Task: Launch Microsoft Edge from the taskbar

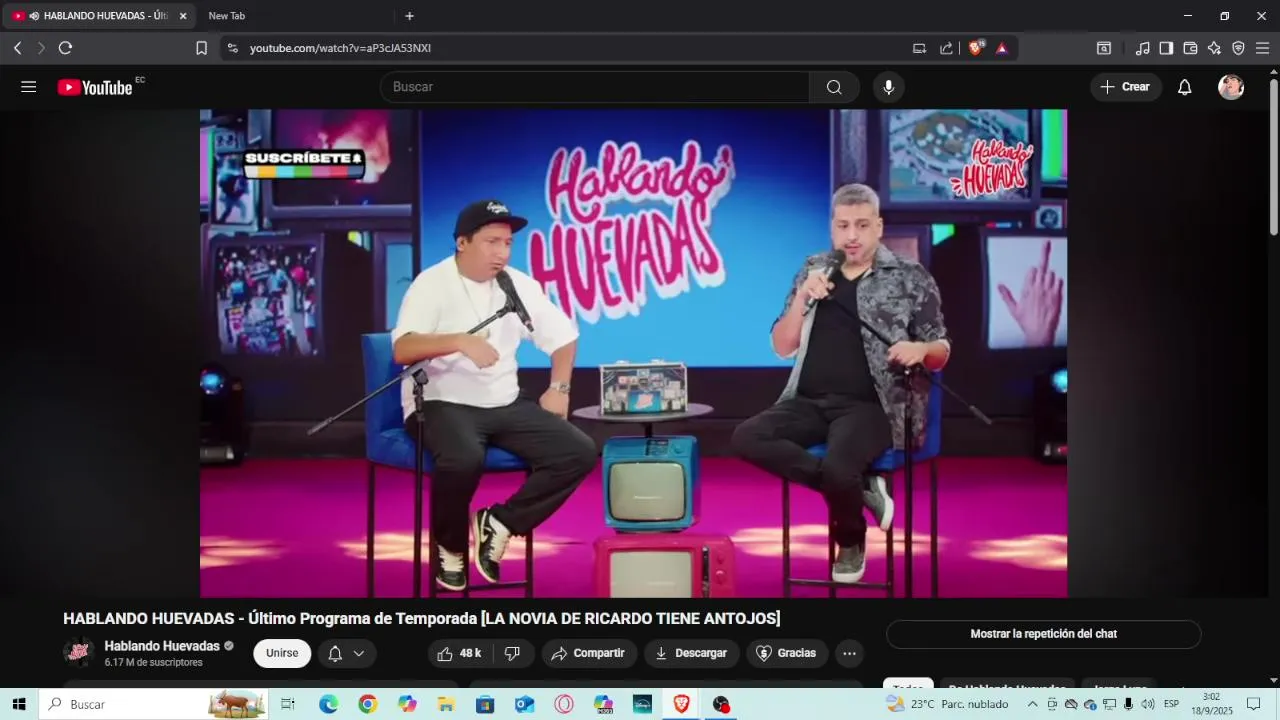Action: [328, 704]
